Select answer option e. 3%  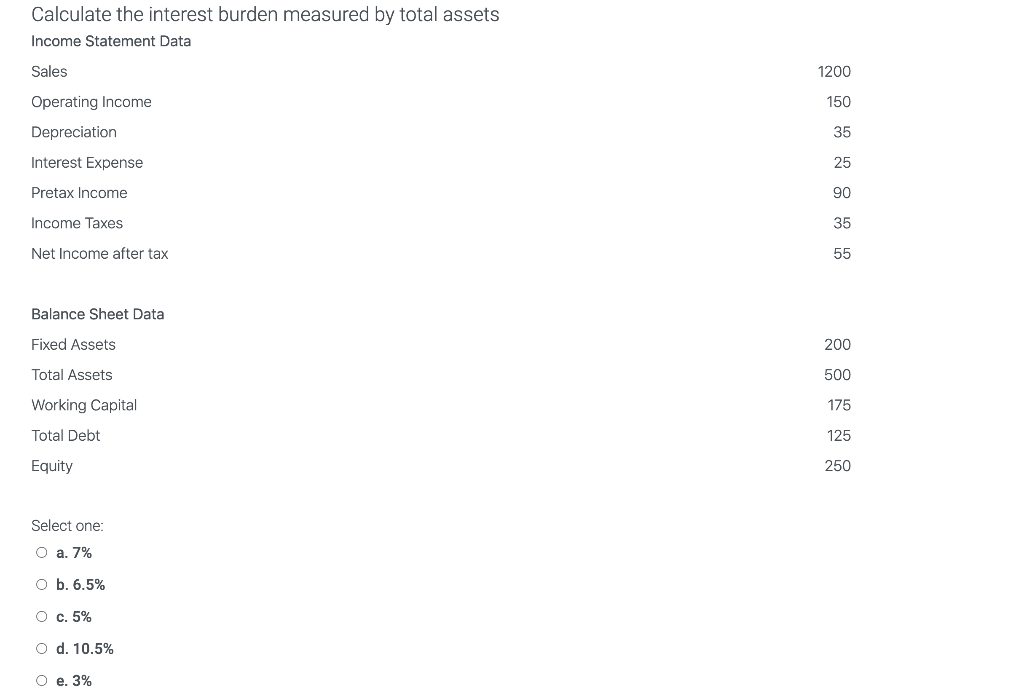pos(41,680)
